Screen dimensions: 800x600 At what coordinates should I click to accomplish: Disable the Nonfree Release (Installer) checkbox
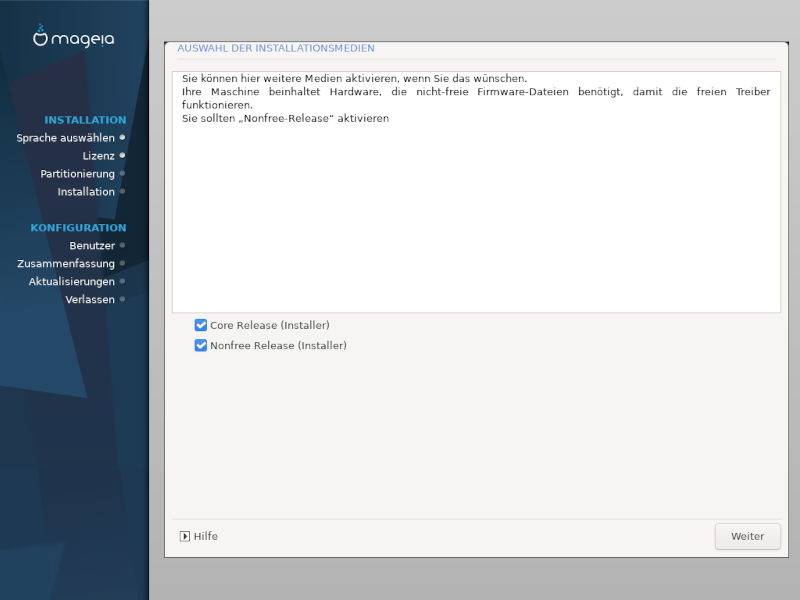click(x=201, y=345)
